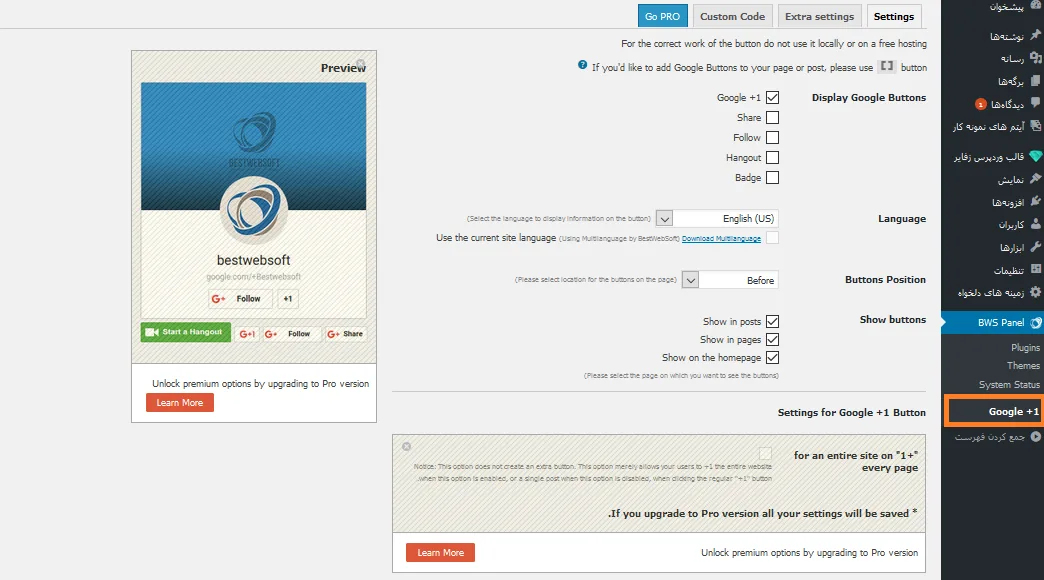
Task: Toggle the Show in pages checkbox
Action: [x=772, y=339]
